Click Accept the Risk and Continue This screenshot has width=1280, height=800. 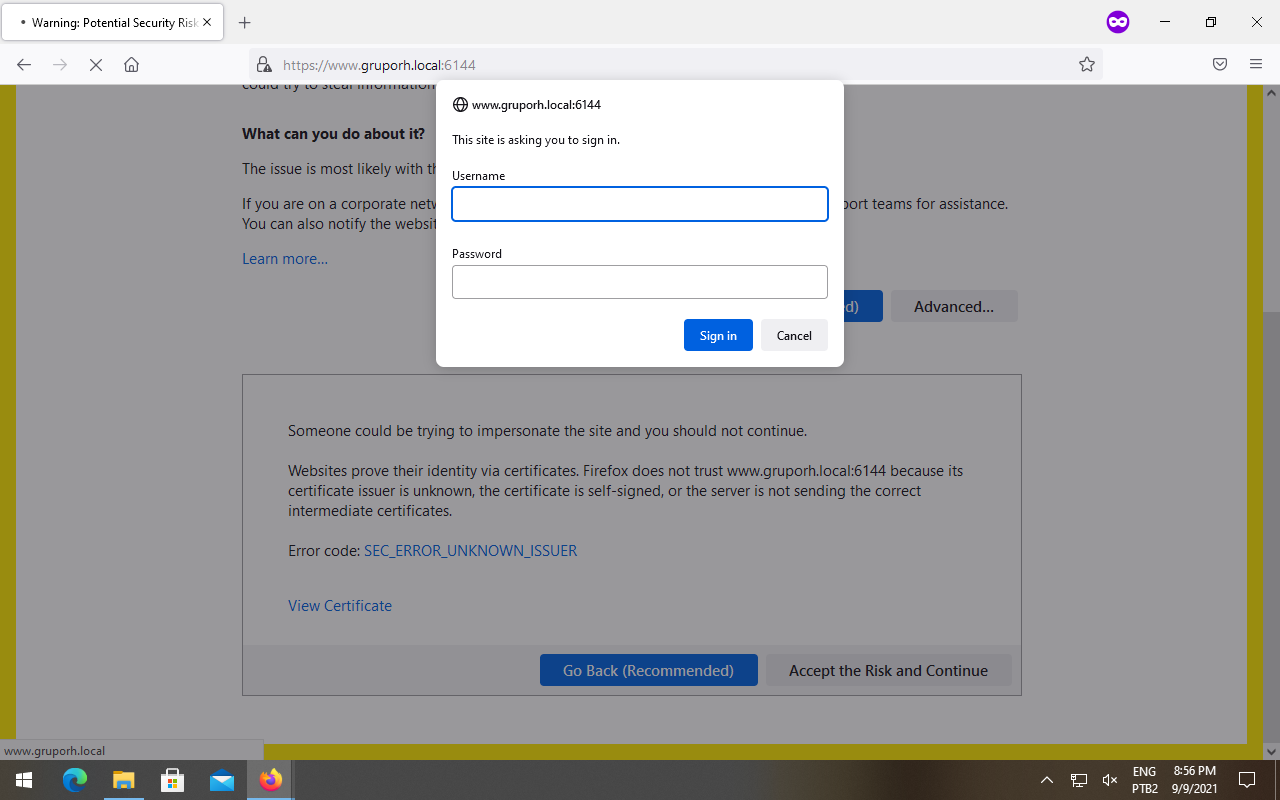(888, 670)
